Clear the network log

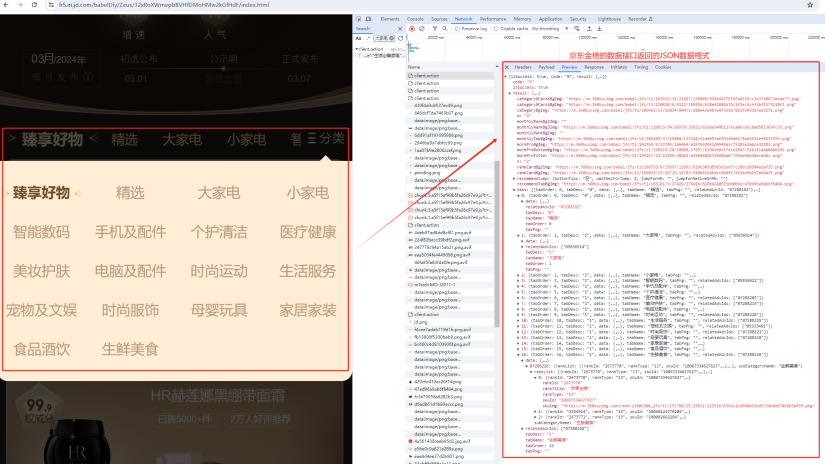click(x=421, y=29)
